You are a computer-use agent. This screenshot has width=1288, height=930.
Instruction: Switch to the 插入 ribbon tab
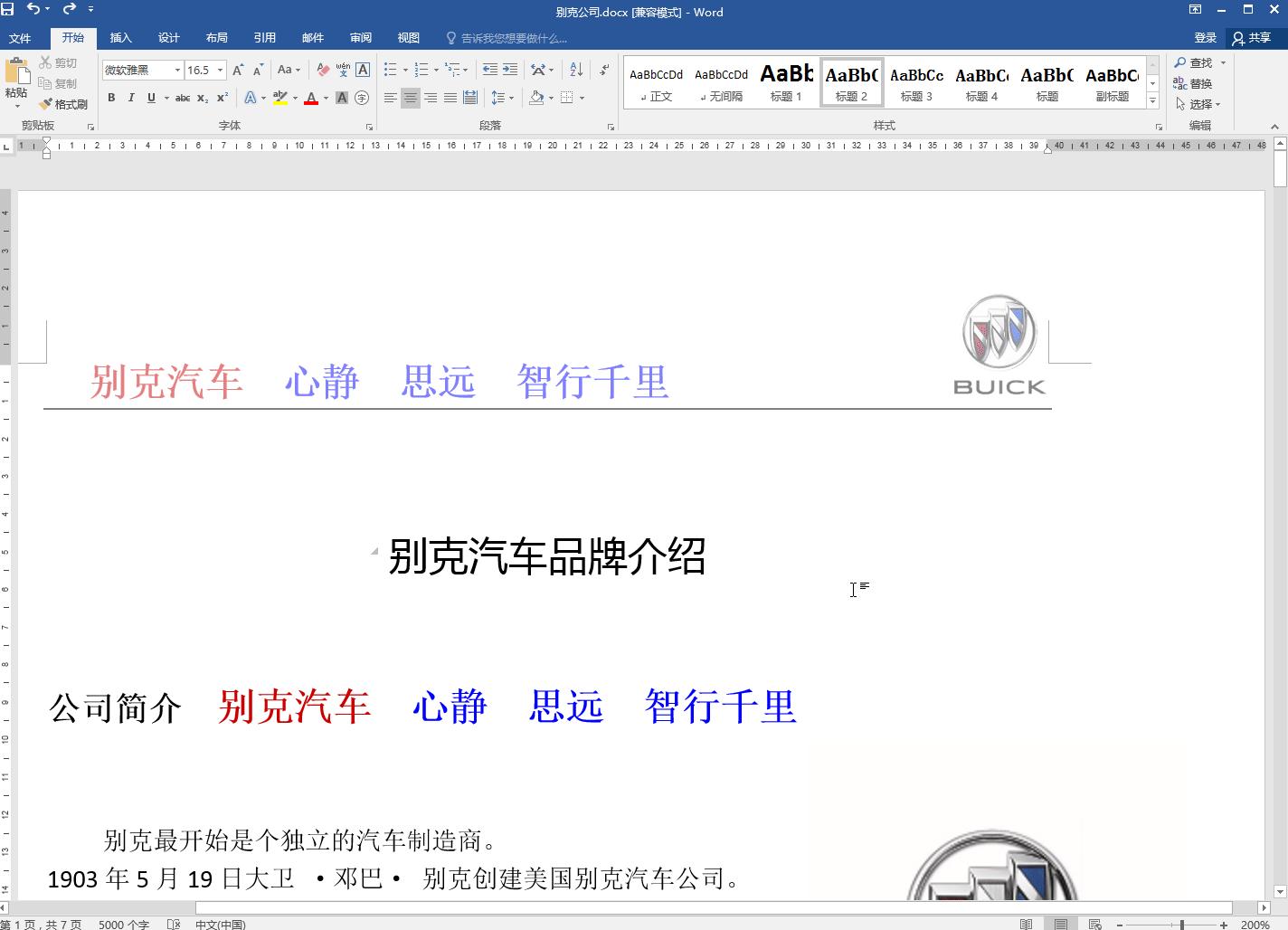(121, 38)
